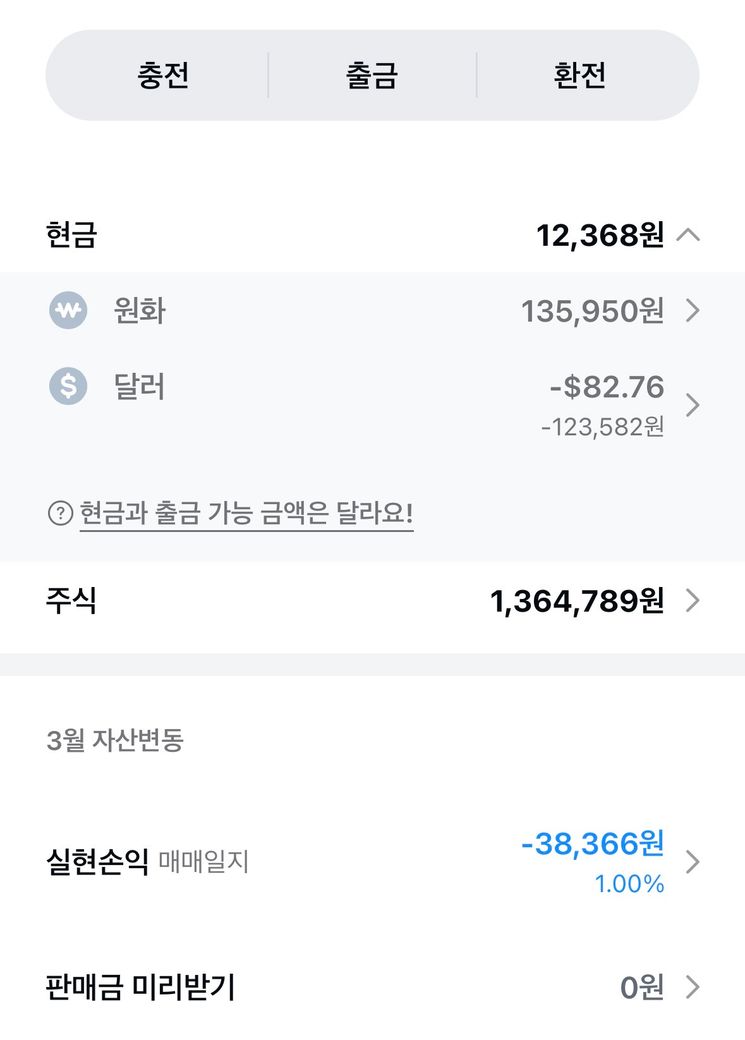
Task: Click the dollar sign icon beside 달러
Action: [68, 386]
